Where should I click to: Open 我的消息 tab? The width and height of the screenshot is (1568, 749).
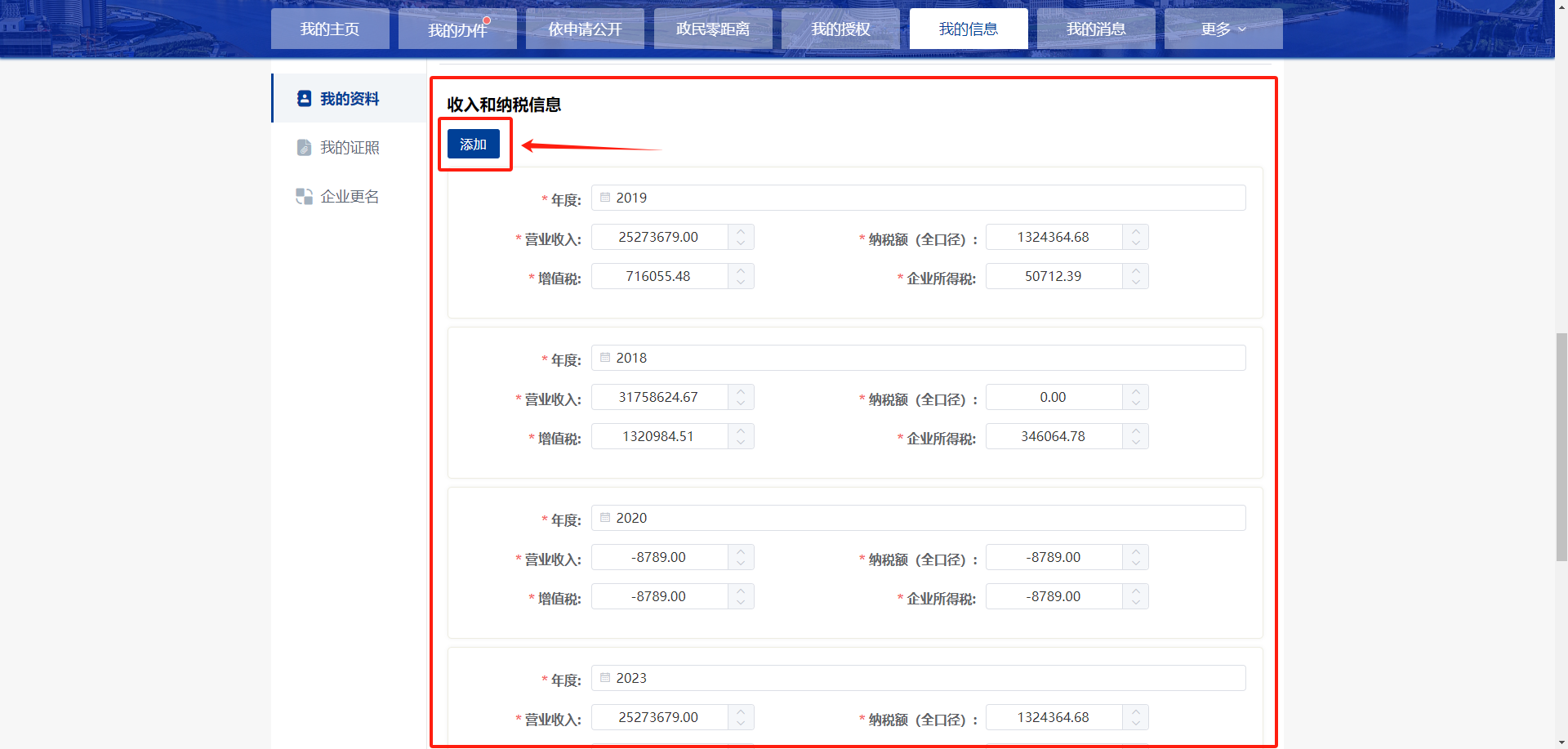(x=1096, y=29)
